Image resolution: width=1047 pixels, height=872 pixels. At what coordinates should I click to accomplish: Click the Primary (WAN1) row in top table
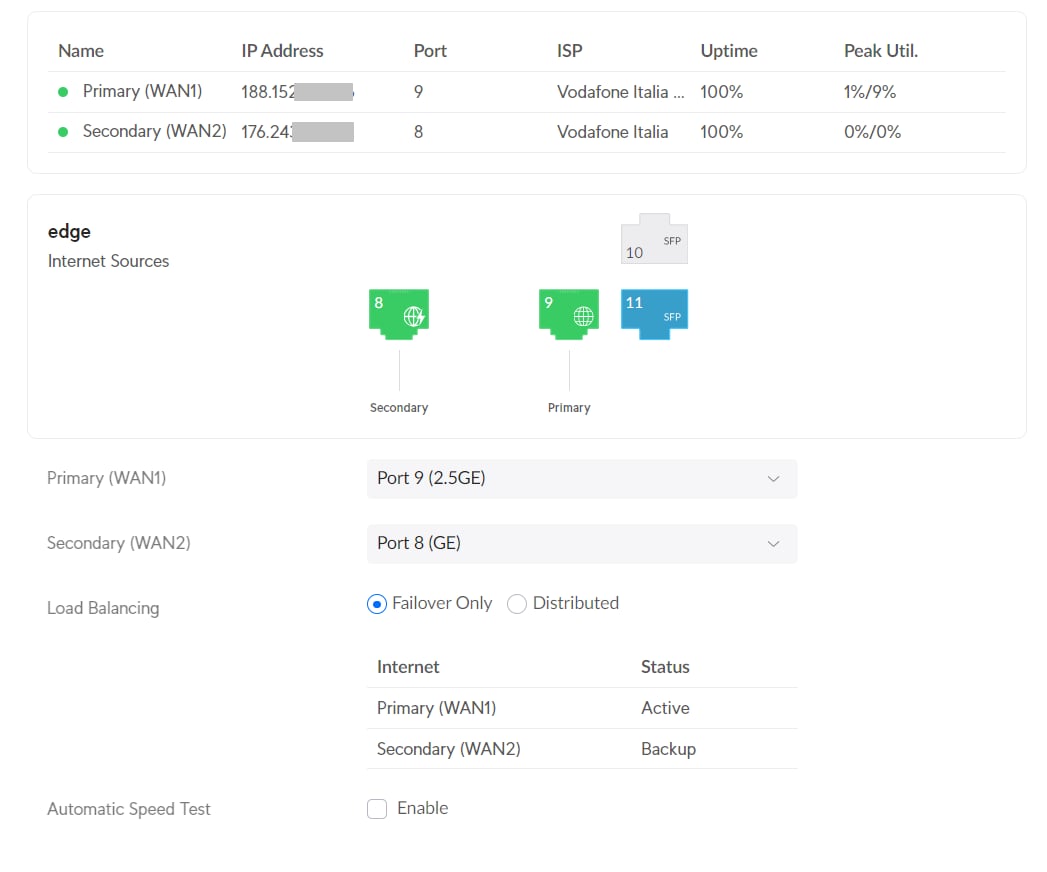(142, 92)
